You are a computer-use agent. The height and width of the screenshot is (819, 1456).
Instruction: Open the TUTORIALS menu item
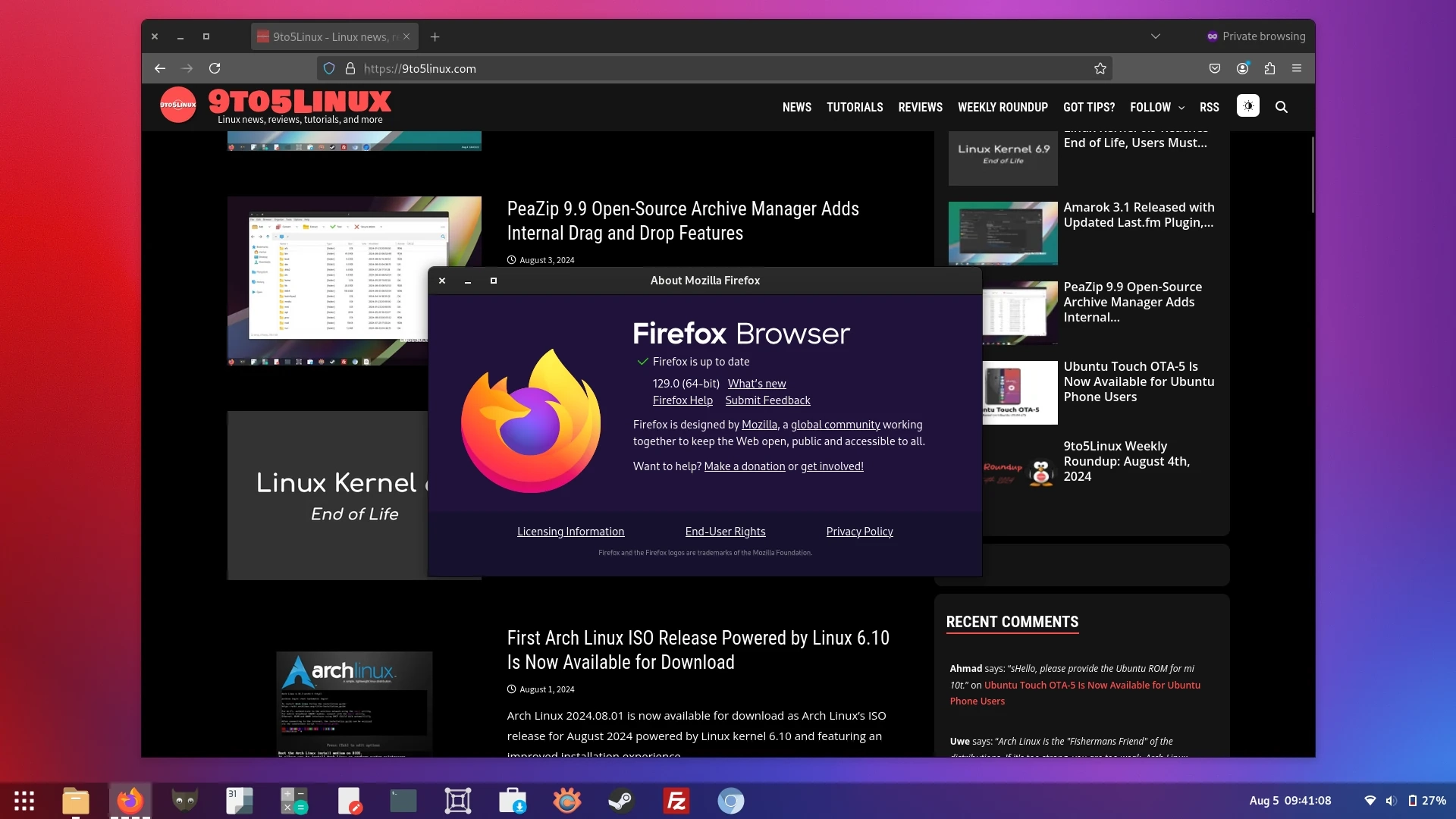click(x=855, y=107)
